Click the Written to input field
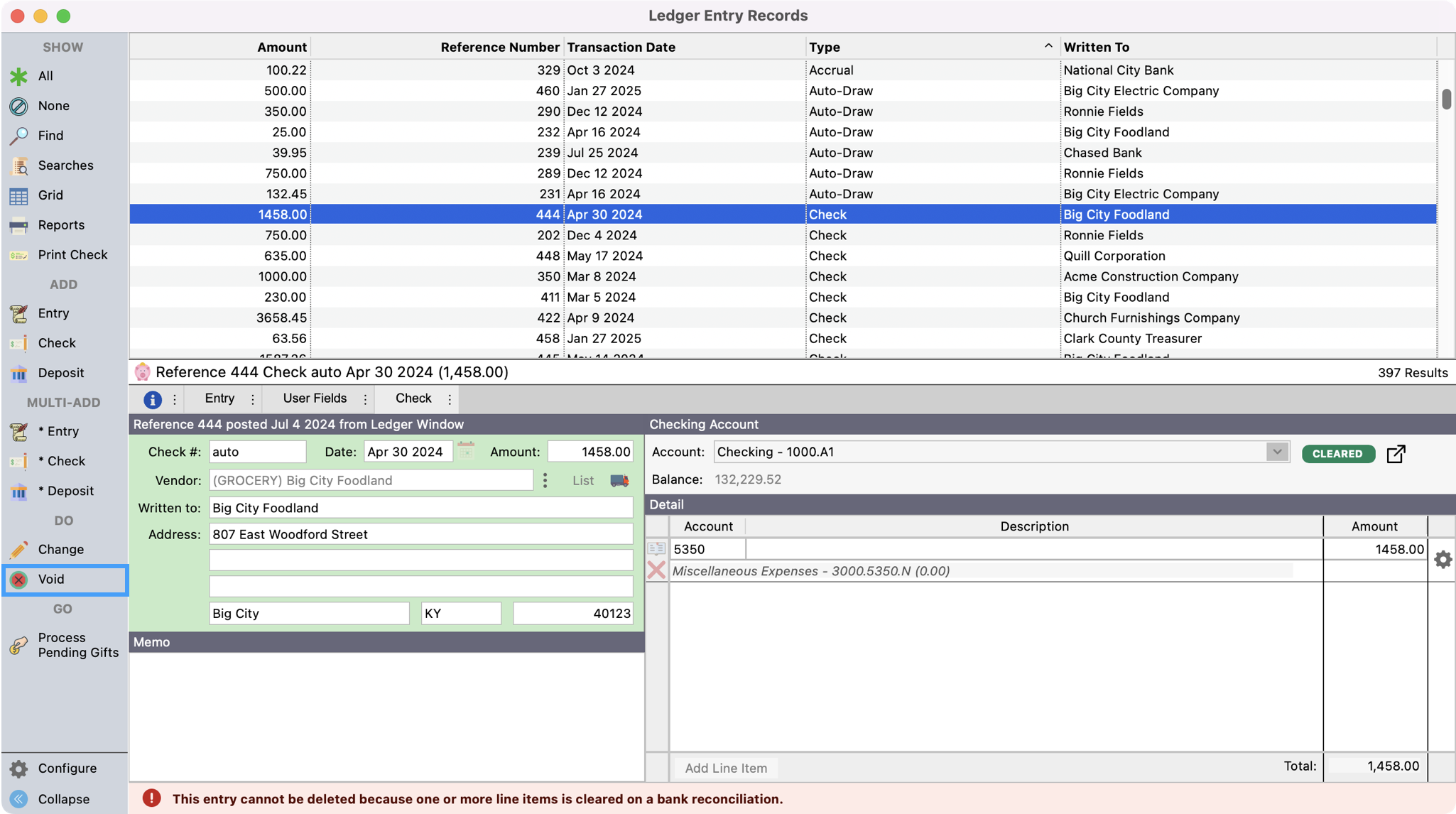 click(420, 508)
